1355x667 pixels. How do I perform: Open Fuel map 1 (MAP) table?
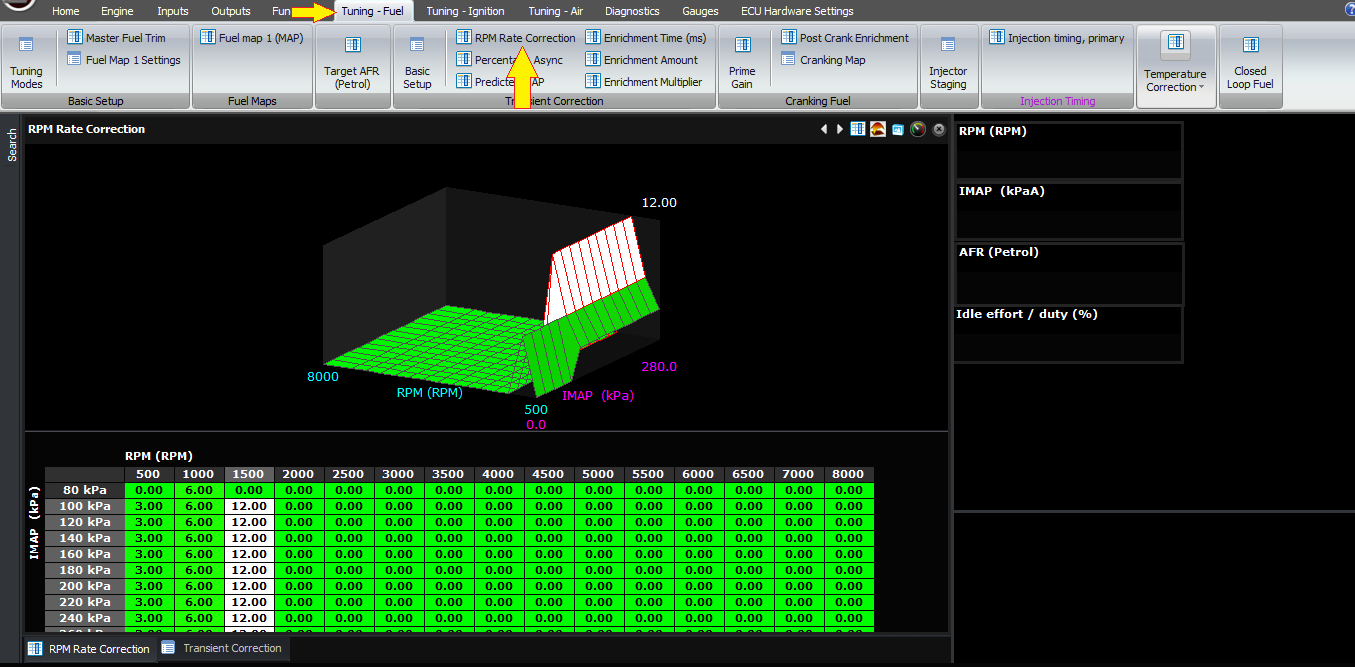[x=251, y=38]
